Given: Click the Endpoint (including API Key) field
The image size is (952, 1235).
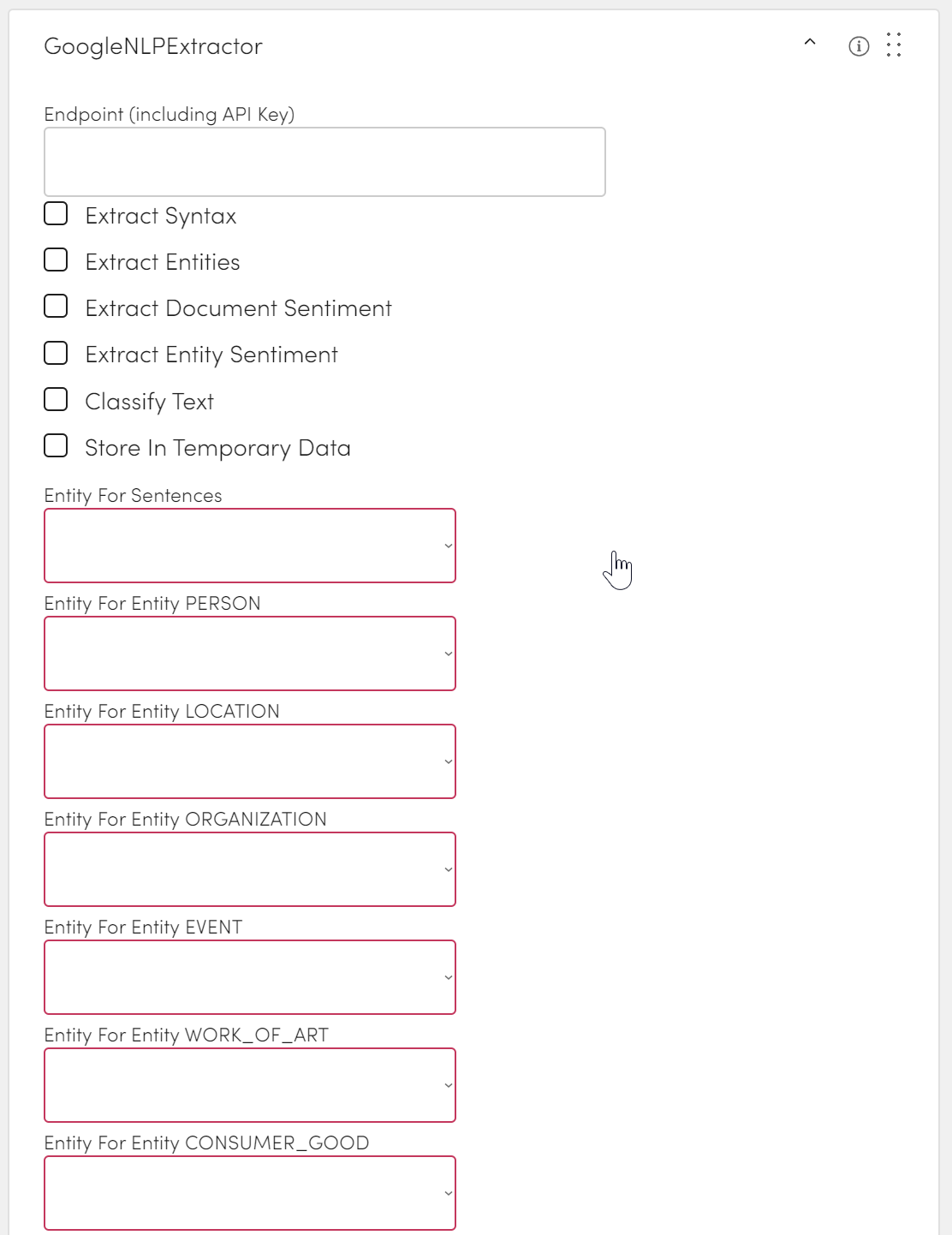Looking at the screenshot, I should pos(324,162).
